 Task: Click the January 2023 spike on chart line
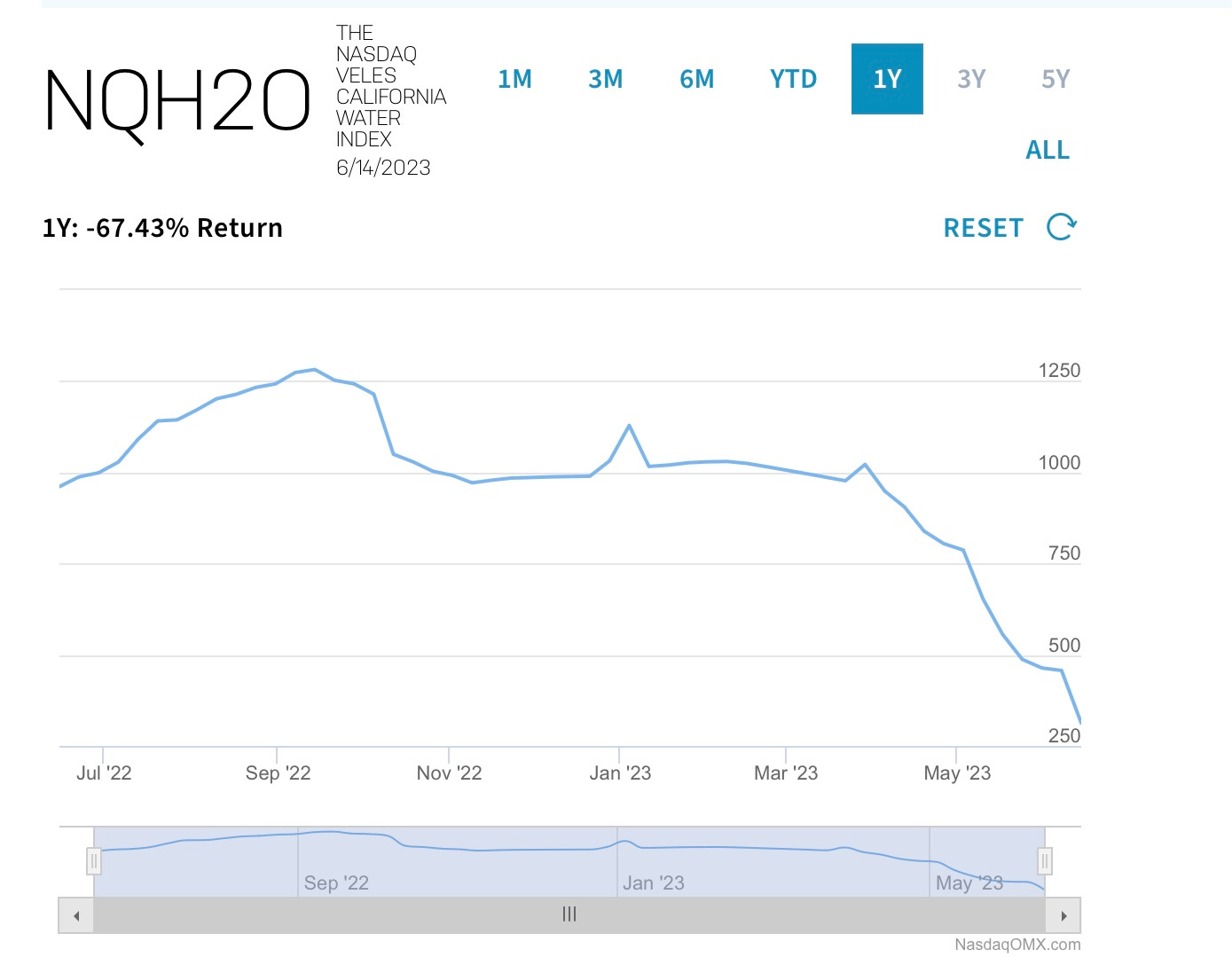point(630,426)
